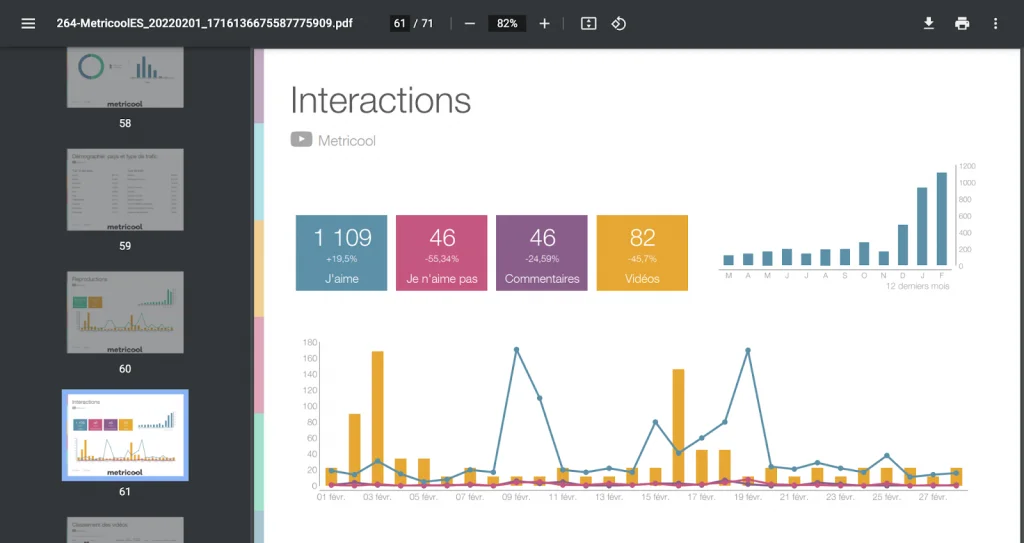This screenshot has height=543, width=1024.
Task: Click the zoom in plus button
Action: point(545,24)
